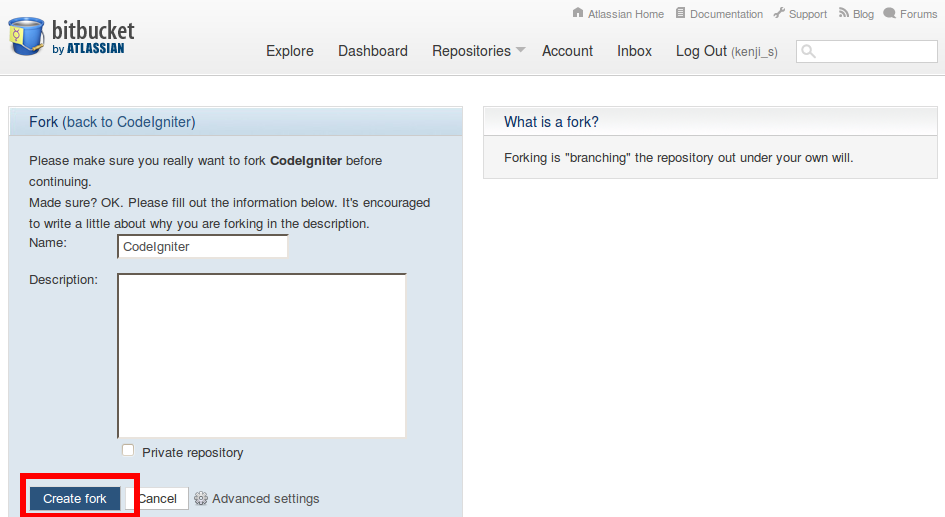Click the Support wrench icon
The width and height of the screenshot is (945, 517).
click(x=779, y=13)
